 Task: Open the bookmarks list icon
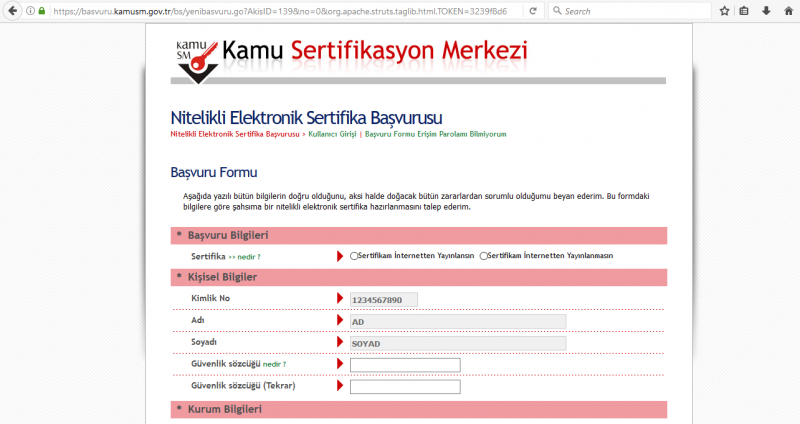[x=744, y=11]
